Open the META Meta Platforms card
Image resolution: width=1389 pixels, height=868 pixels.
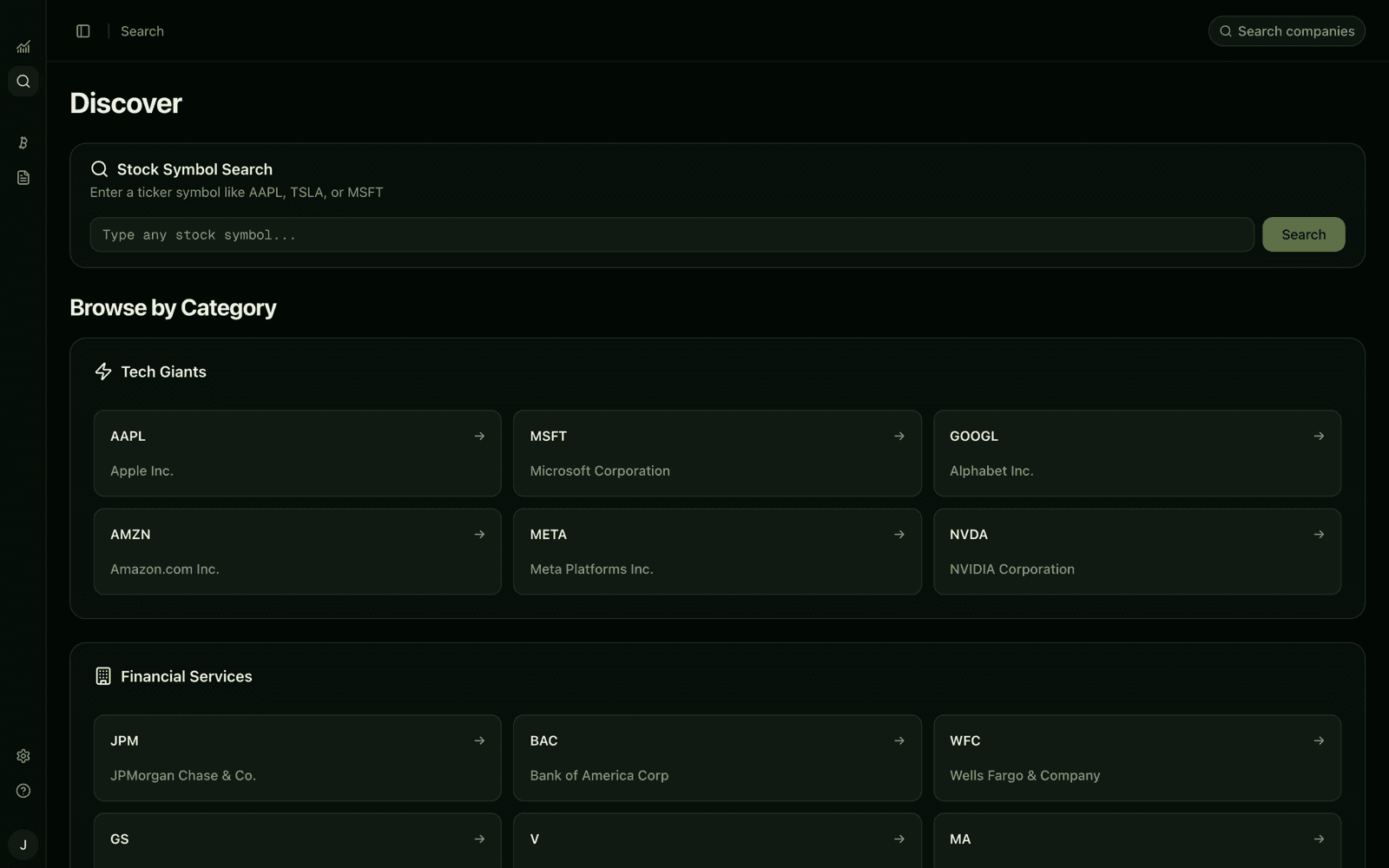[x=717, y=551]
